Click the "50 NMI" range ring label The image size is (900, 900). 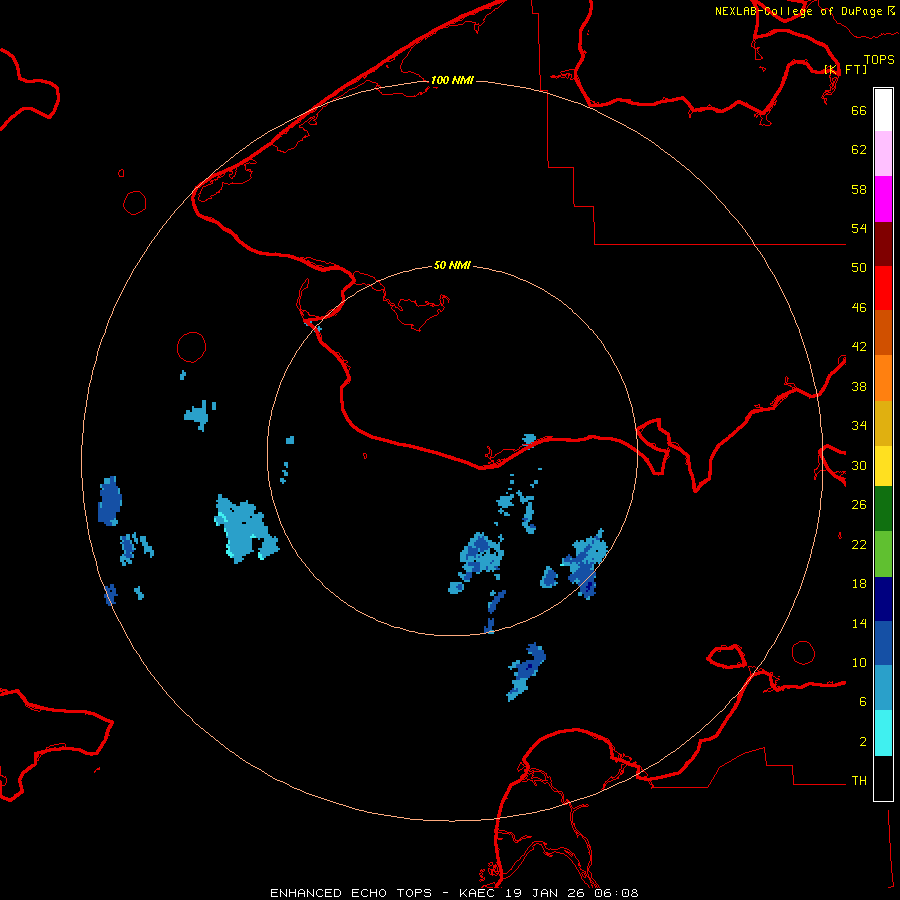tap(452, 265)
